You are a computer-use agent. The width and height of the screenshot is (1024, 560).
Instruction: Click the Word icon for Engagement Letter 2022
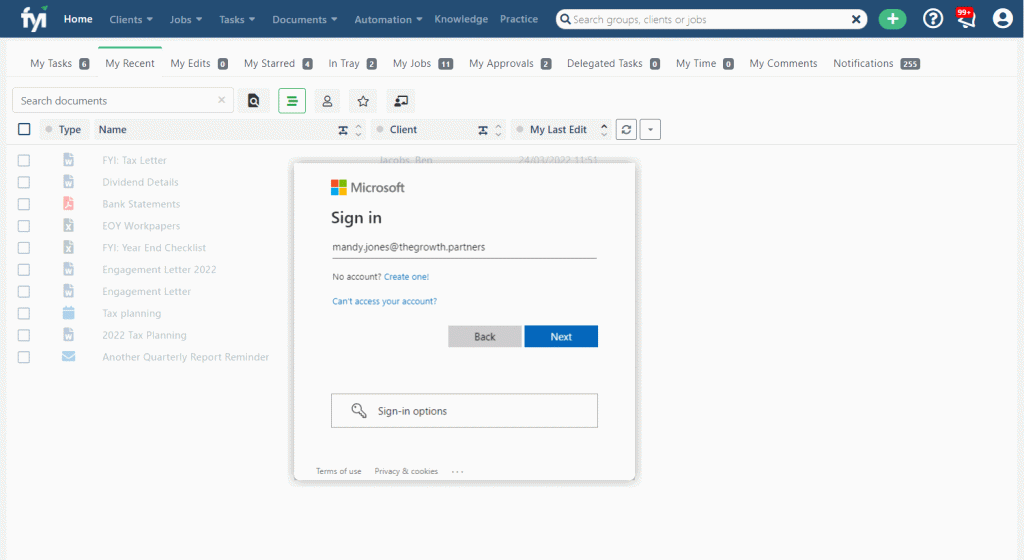click(69, 269)
